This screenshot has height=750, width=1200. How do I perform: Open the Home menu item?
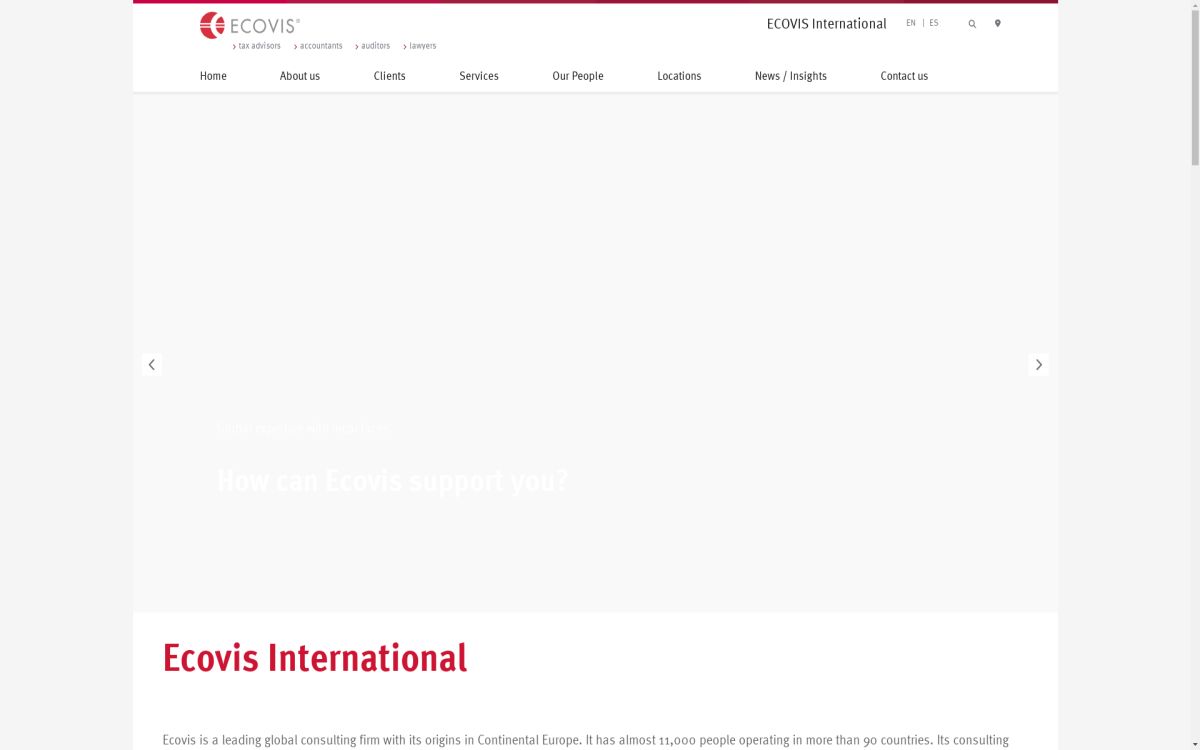coord(213,76)
